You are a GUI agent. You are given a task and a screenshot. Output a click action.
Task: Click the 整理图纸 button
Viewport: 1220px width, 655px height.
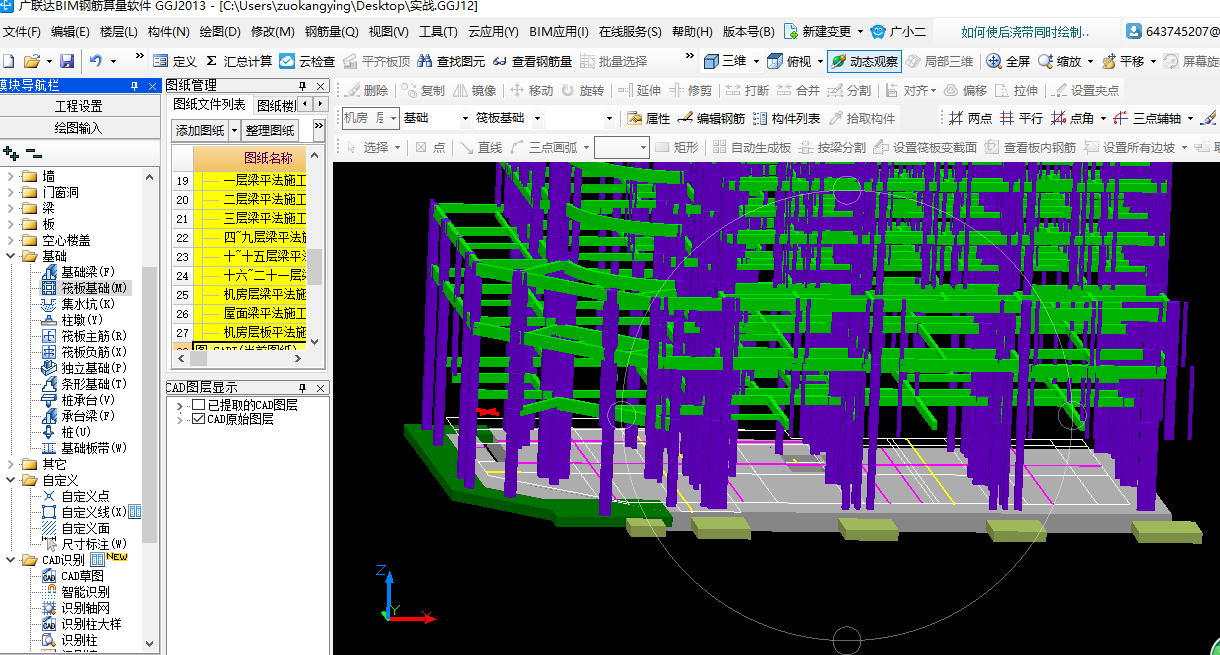pos(270,130)
